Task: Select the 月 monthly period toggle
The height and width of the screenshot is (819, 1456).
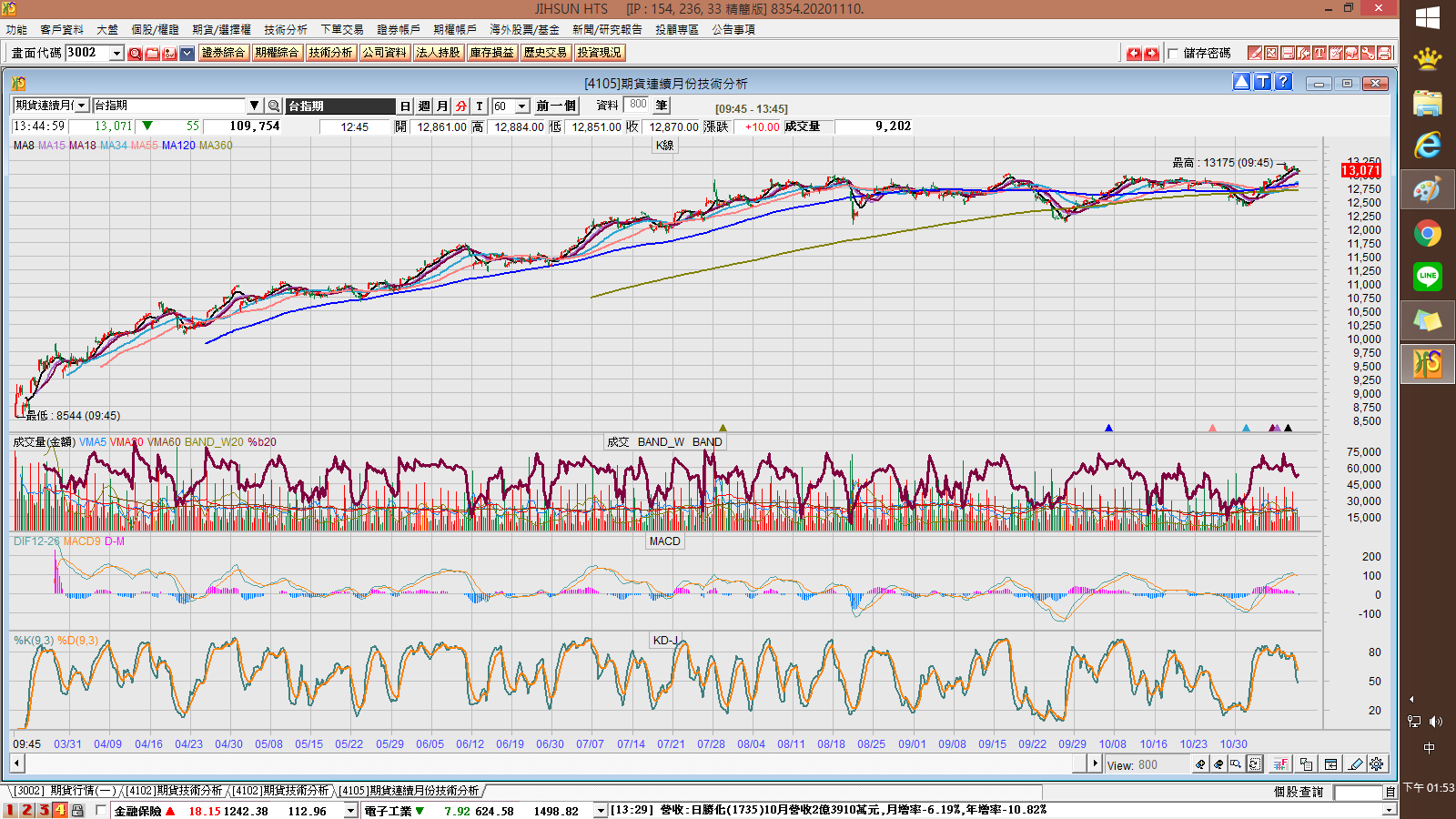Action: tap(442, 106)
